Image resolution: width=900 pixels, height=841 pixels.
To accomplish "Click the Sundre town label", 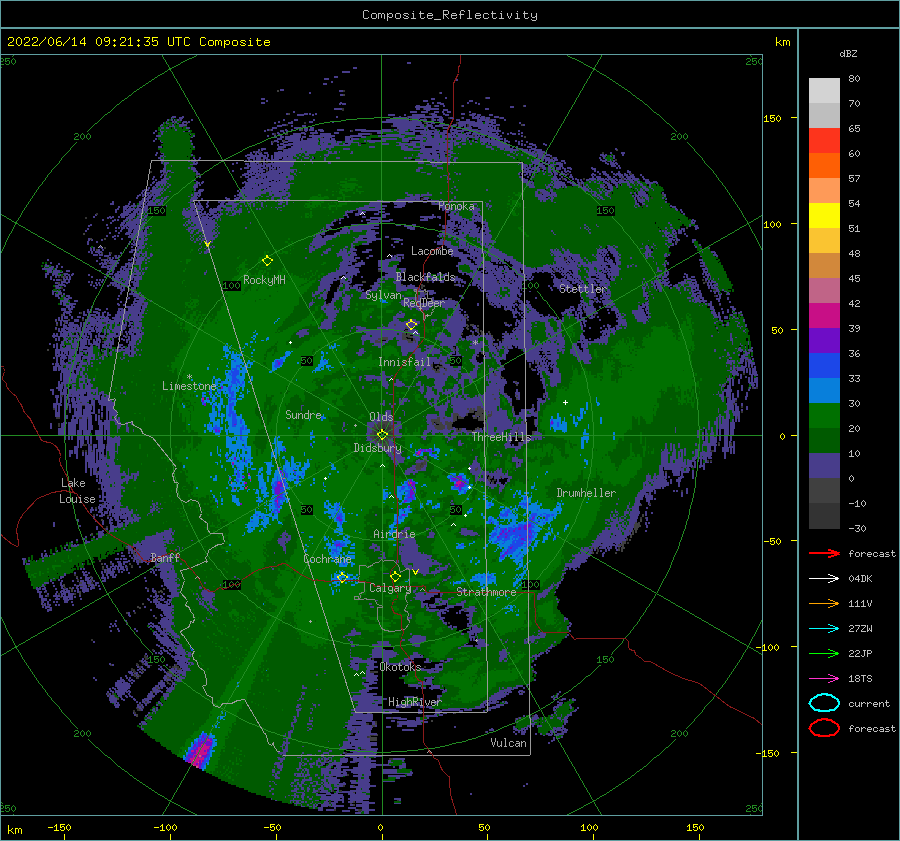I will tap(303, 414).
